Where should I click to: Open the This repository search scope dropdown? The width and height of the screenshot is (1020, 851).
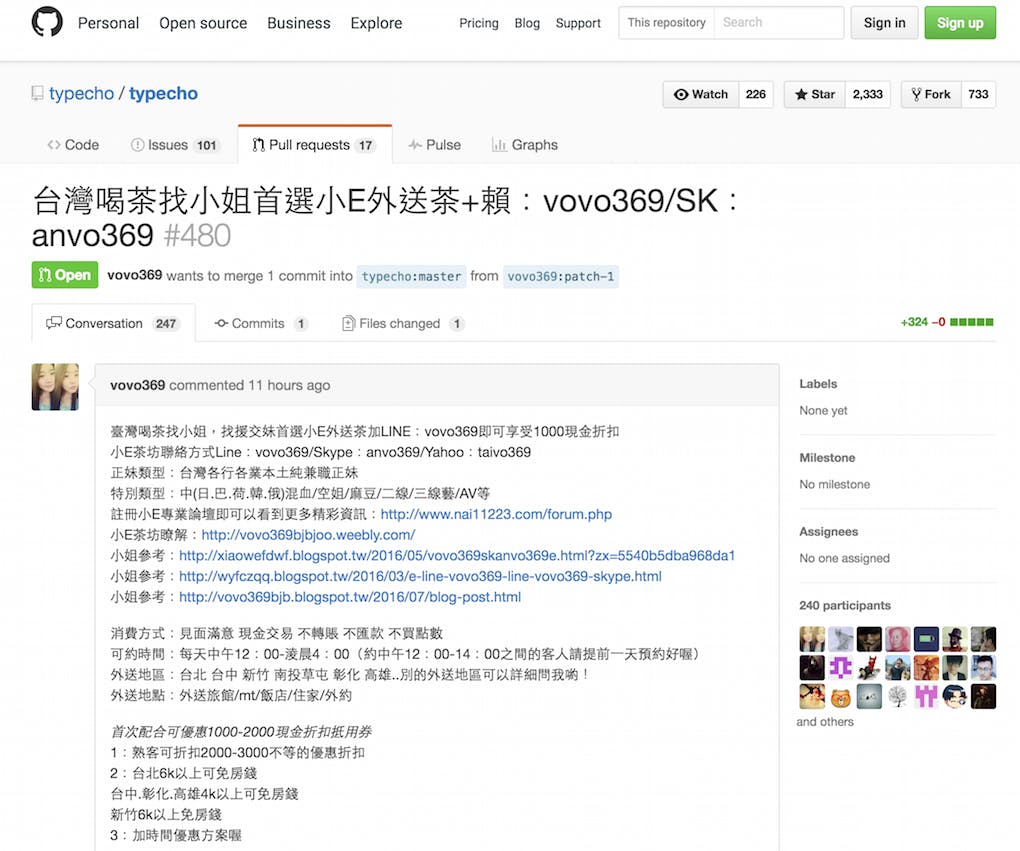[x=665, y=22]
